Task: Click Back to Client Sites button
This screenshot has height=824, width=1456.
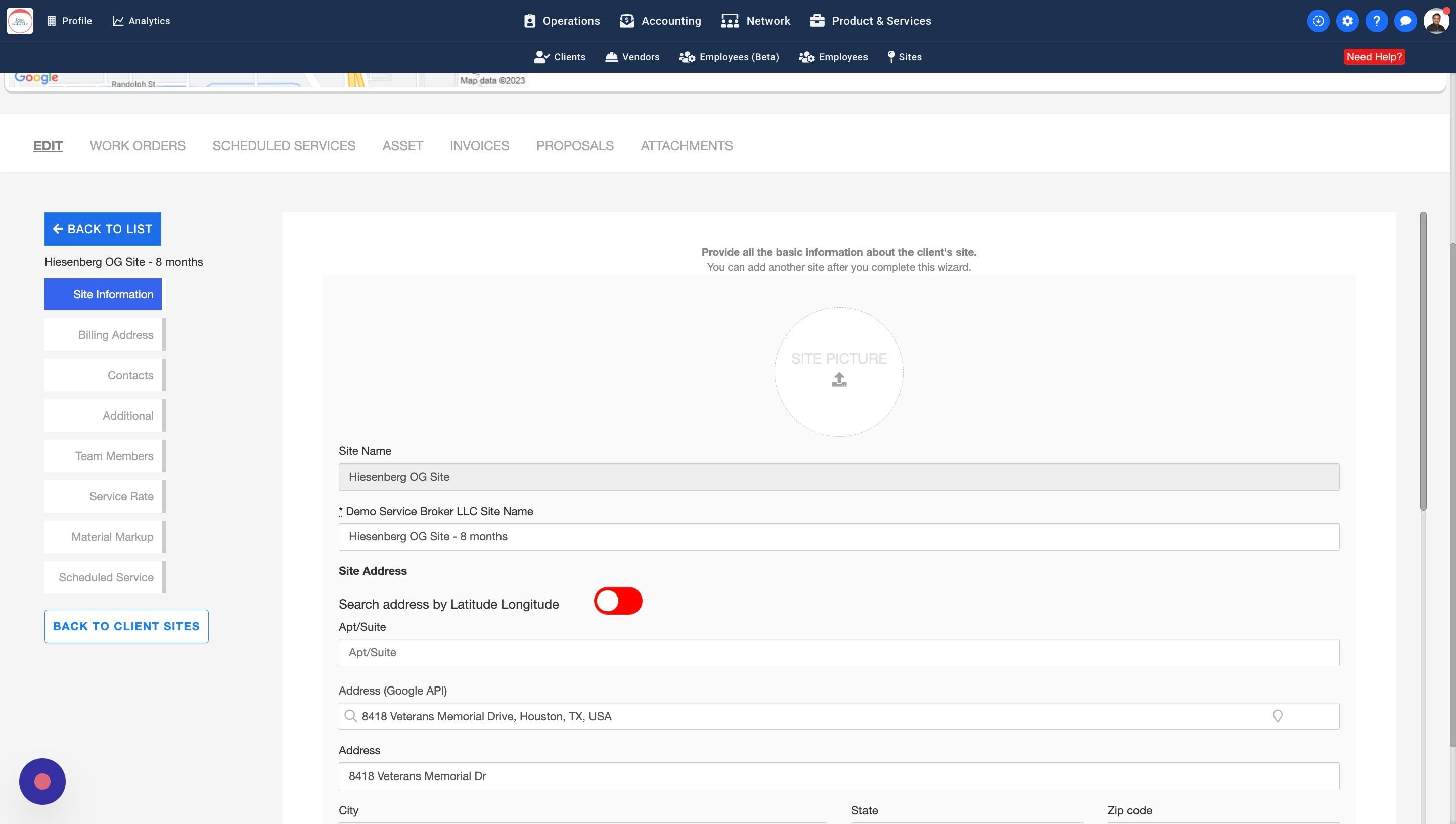Action: (126, 626)
